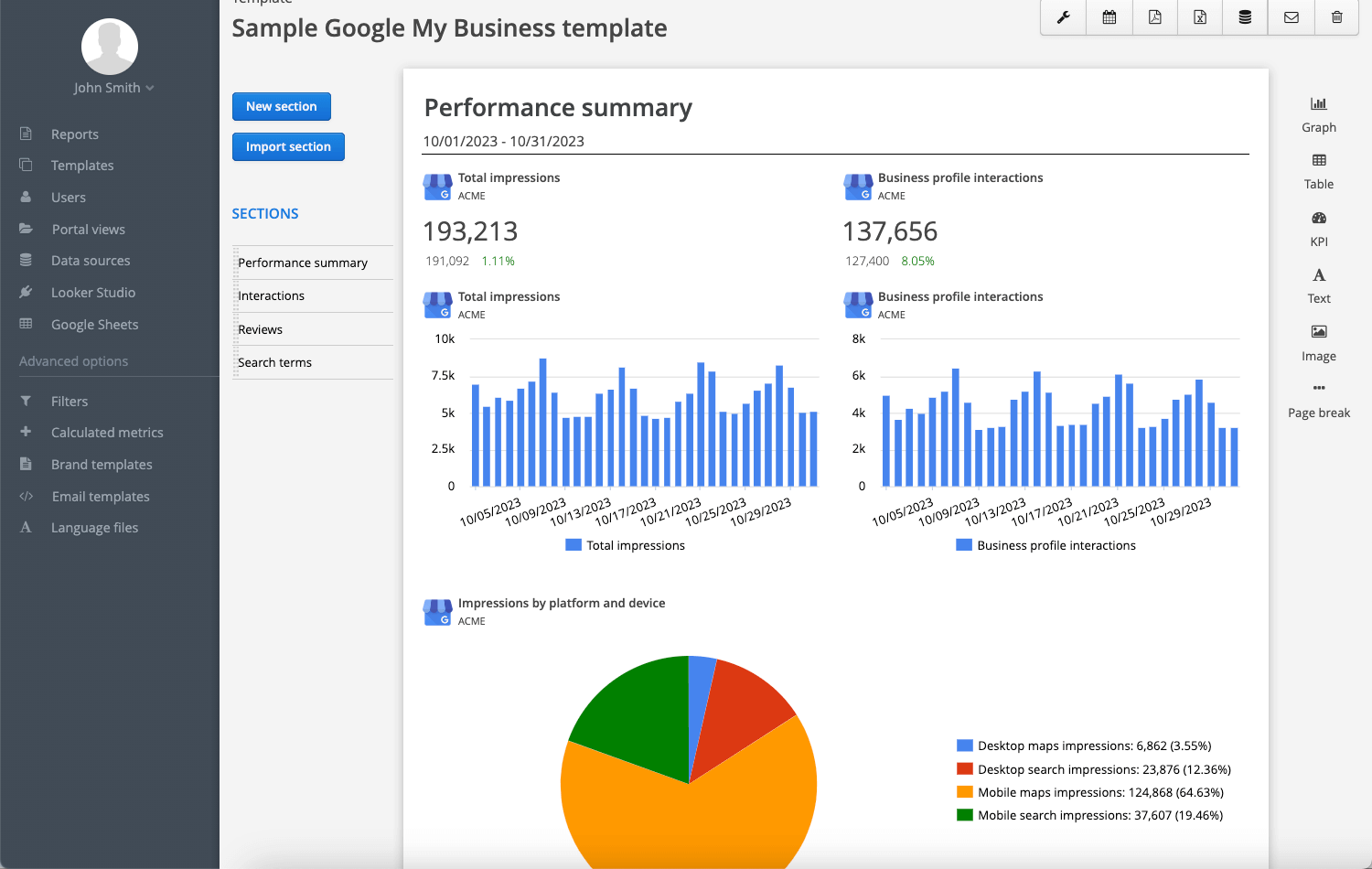Click the Looker Studio plug icon
Screen dimensions: 1372x869
pyautogui.click(x=26, y=292)
